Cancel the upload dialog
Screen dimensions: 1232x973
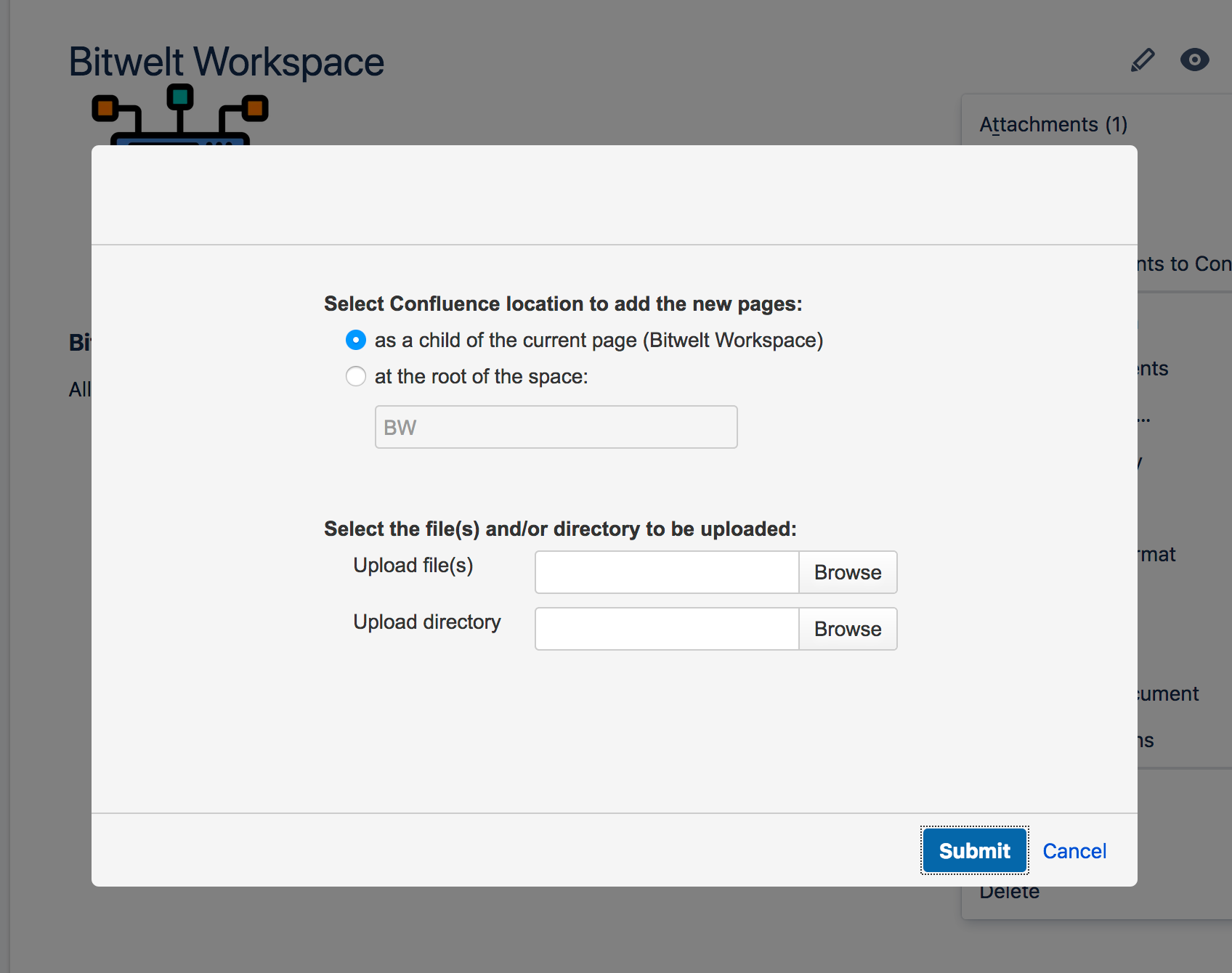pos(1074,851)
